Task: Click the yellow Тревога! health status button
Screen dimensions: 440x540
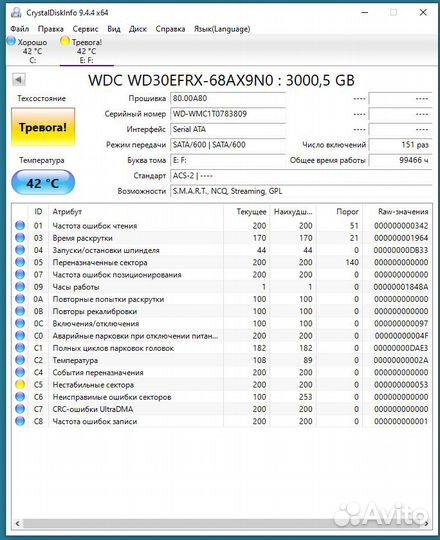Action: click(x=43, y=127)
